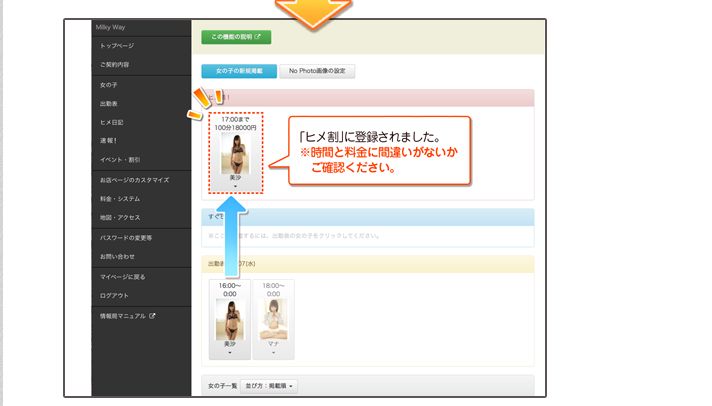Open パスワードの変更等
The height and width of the screenshot is (406, 712).
pos(126,238)
